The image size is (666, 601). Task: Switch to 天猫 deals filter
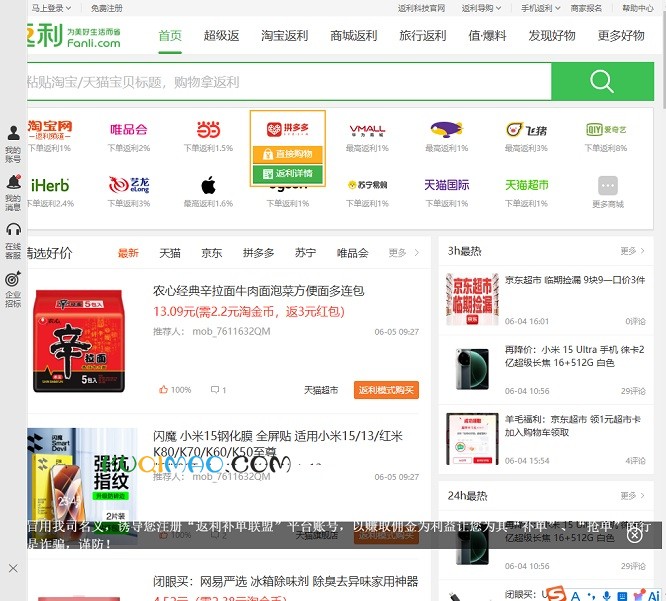170,253
